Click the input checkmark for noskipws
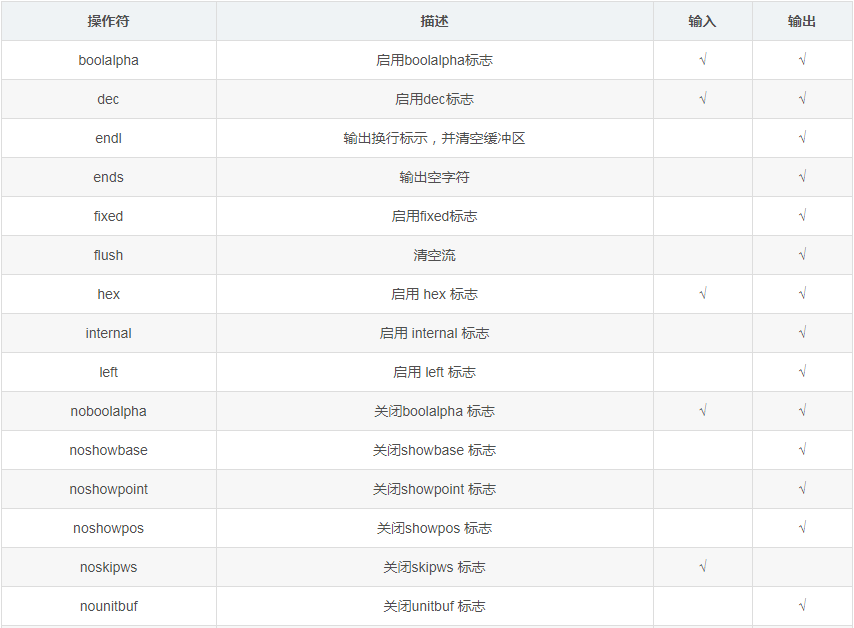 (x=703, y=566)
